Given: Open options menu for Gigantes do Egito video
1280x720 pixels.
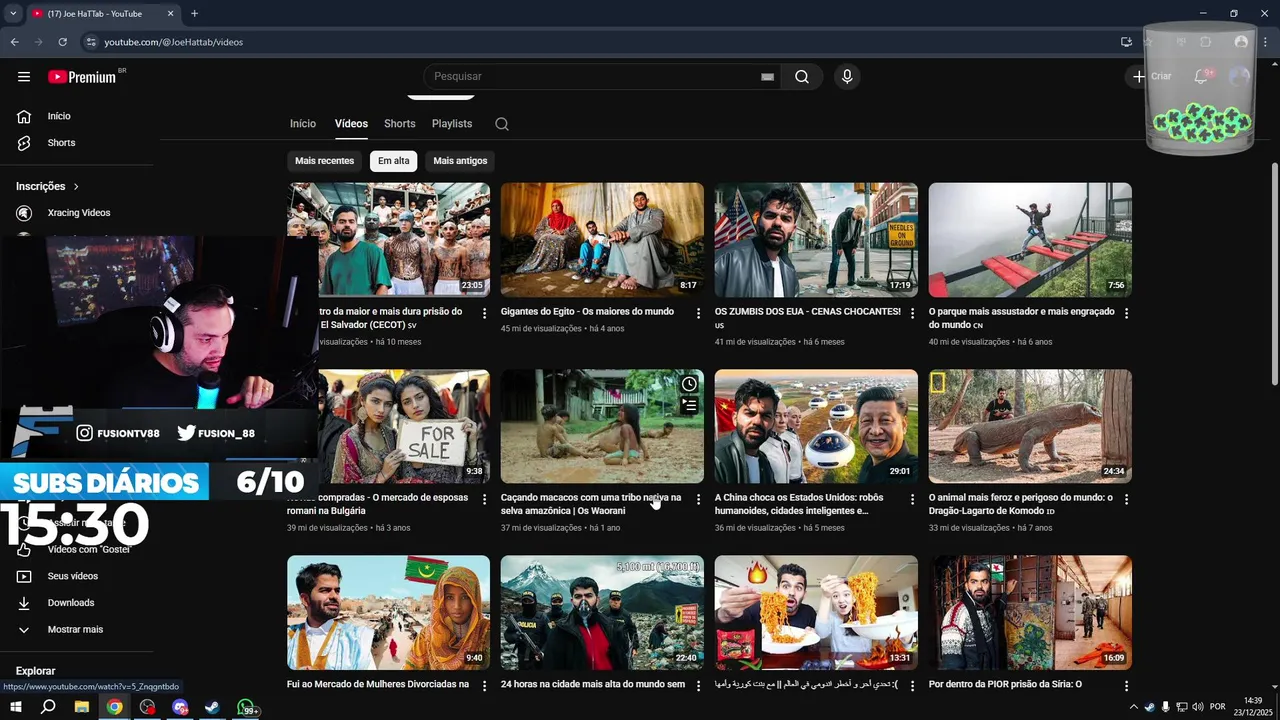Looking at the screenshot, I should pyautogui.click(x=698, y=313).
